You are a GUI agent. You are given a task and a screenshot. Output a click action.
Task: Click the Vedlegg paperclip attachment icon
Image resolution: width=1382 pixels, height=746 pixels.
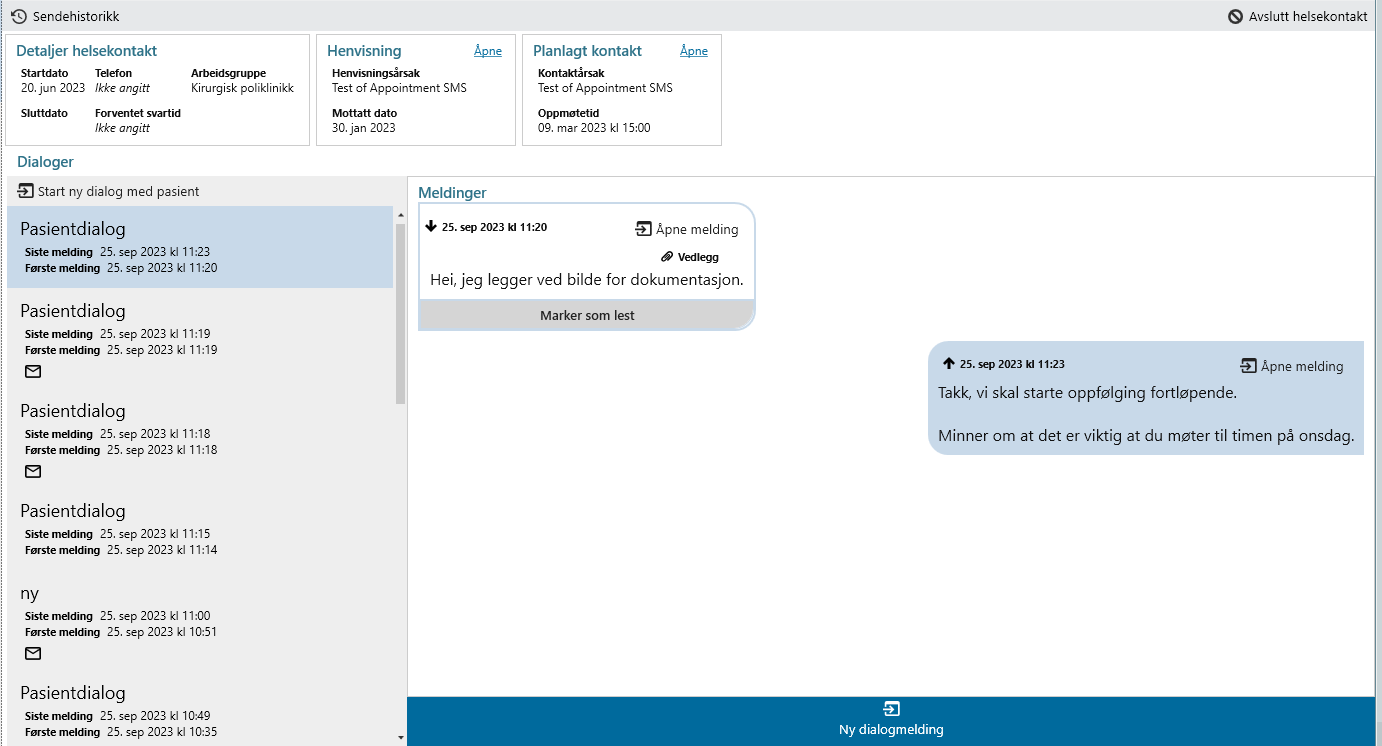pos(668,257)
